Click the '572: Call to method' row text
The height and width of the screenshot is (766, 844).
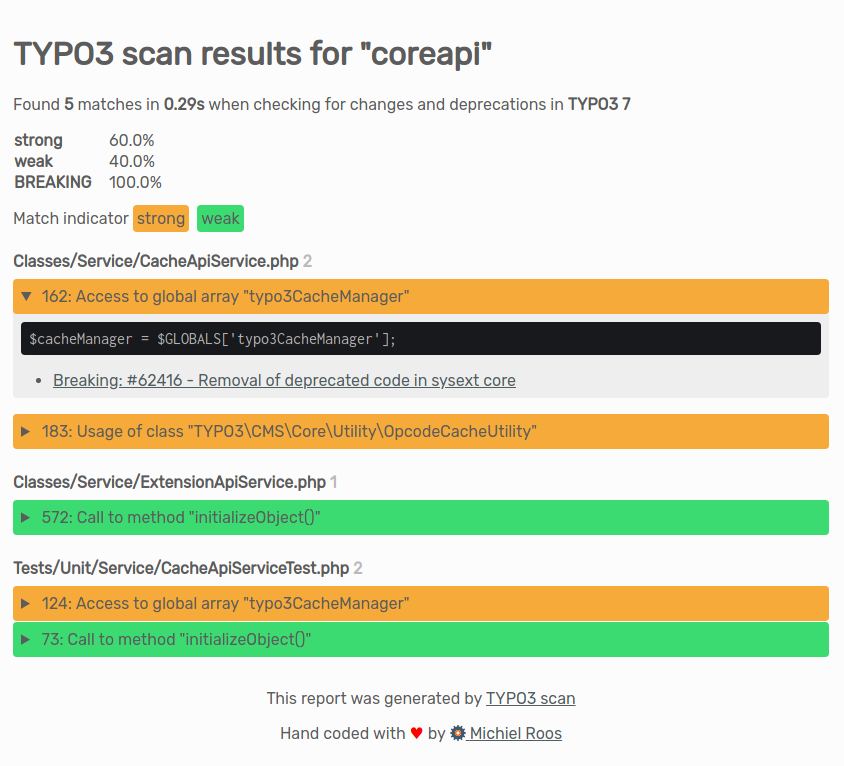point(181,517)
